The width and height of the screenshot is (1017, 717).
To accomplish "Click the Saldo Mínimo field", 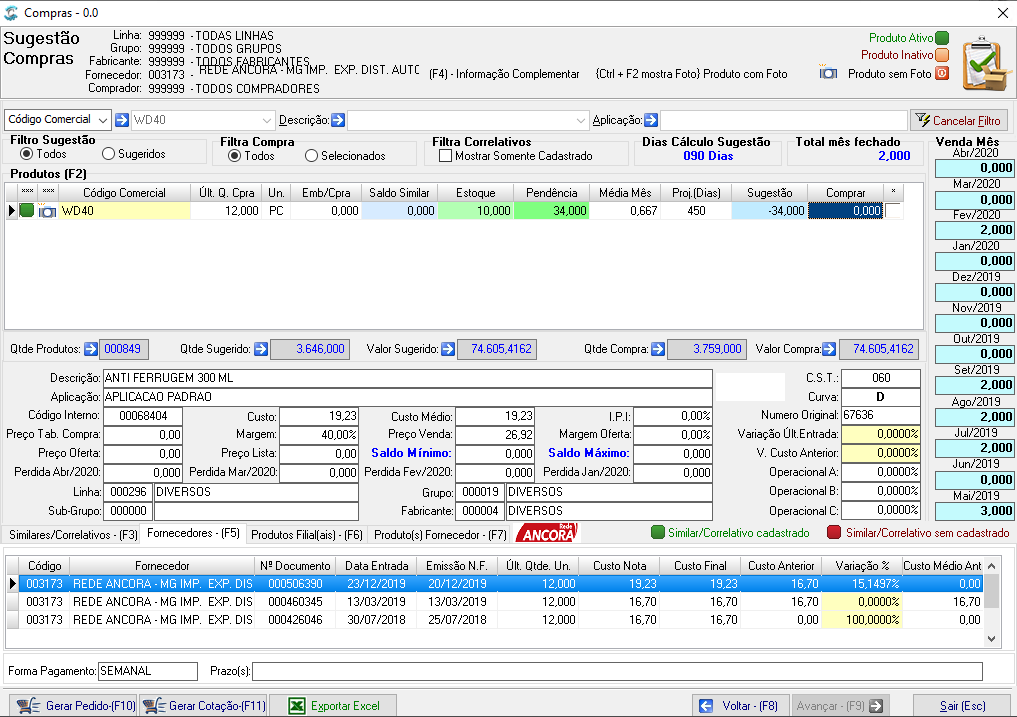I will (496, 454).
